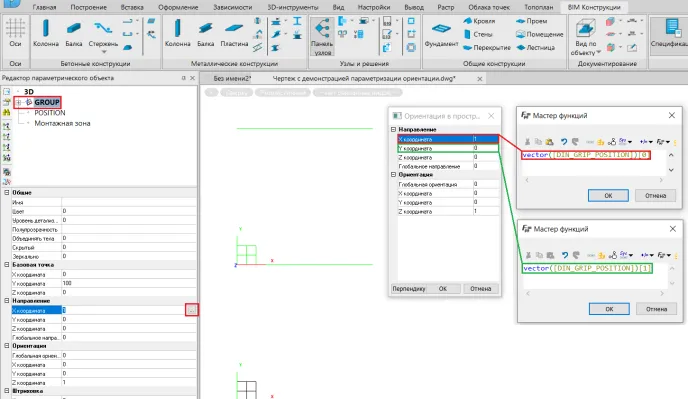Click Y координата value field under Базовая точка
The width and height of the screenshot is (688, 399).
pyautogui.click(x=129, y=283)
